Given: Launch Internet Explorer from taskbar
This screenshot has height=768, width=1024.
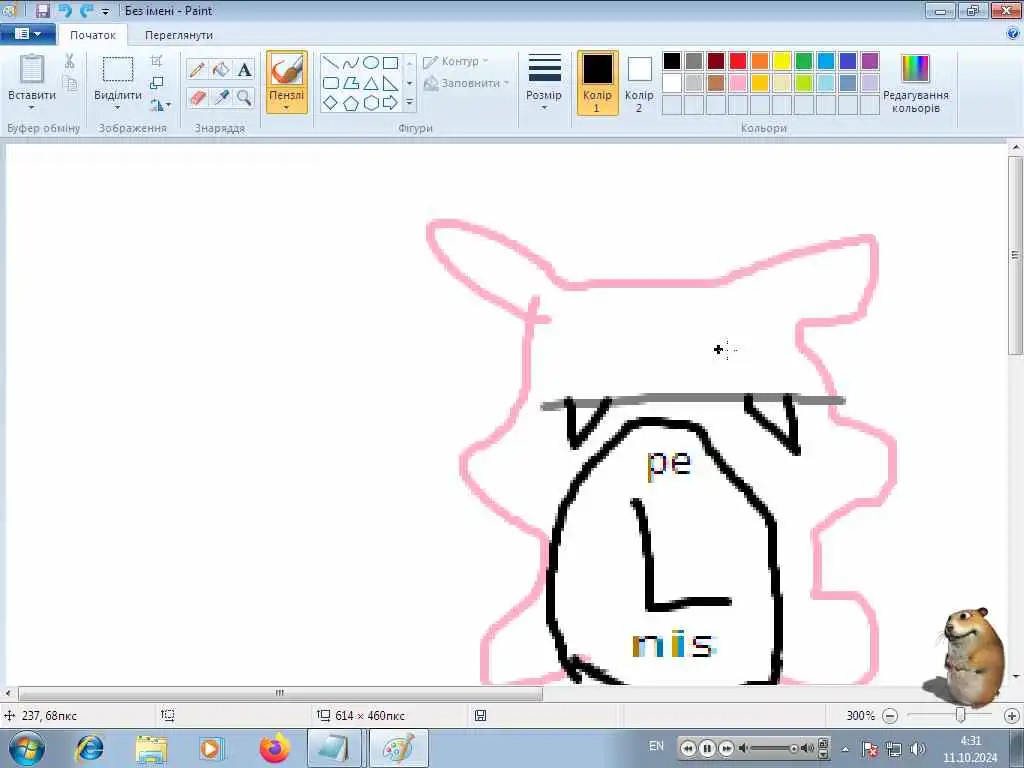Looking at the screenshot, I should (x=89, y=748).
